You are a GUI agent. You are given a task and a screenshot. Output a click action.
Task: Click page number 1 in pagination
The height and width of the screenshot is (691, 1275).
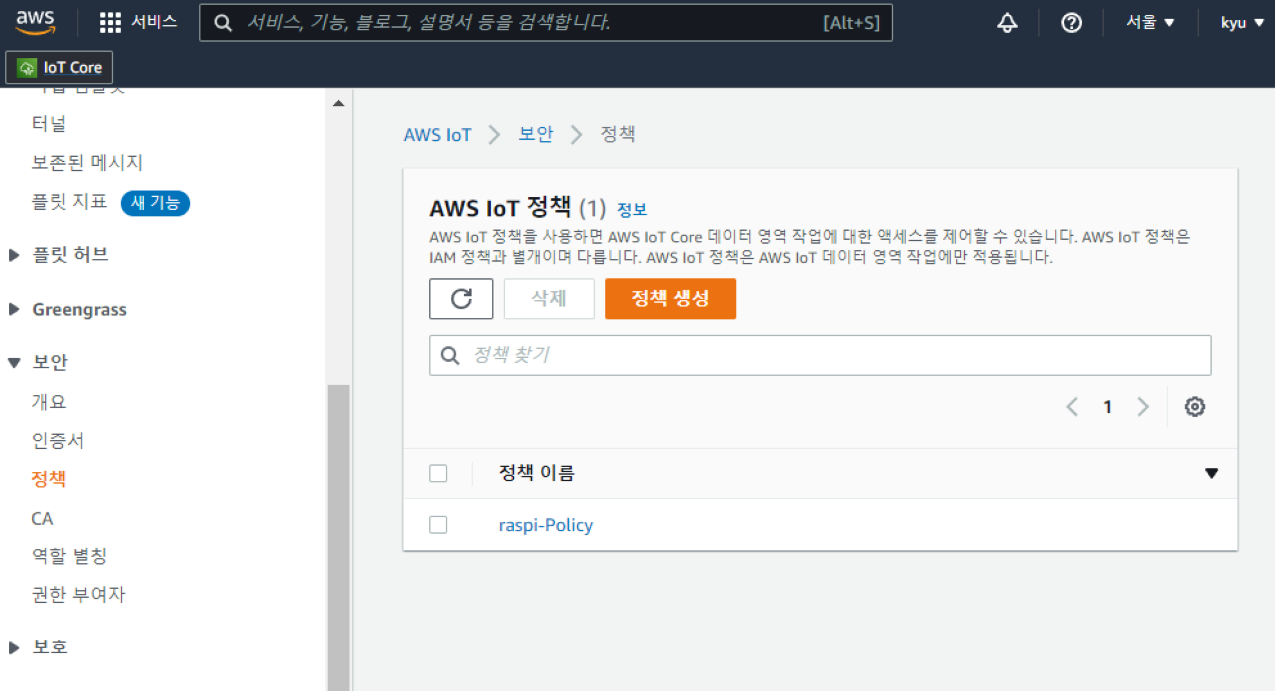tap(1107, 407)
